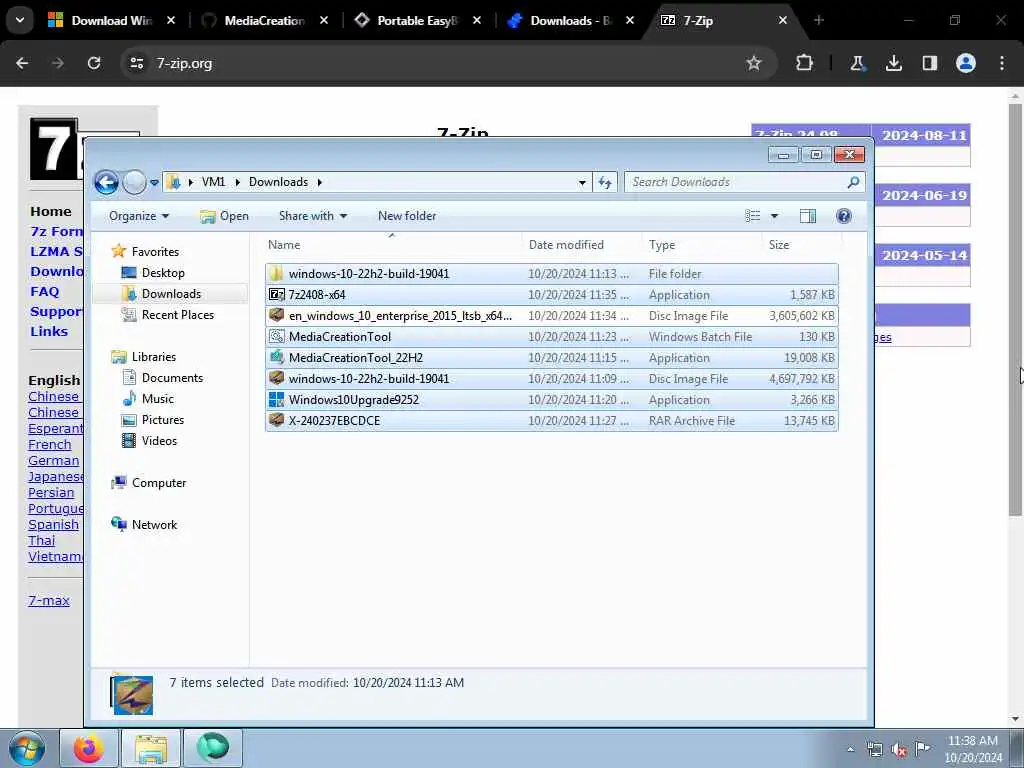Click Open in the Explorer toolbar
This screenshot has height=768, width=1024.
pos(224,216)
